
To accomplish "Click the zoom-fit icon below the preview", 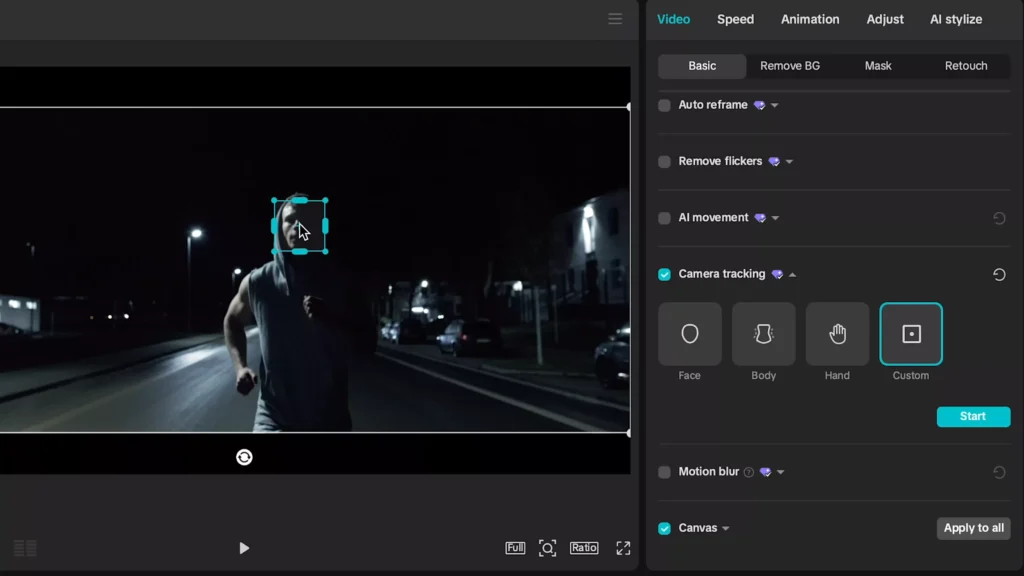I will [x=547, y=548].
